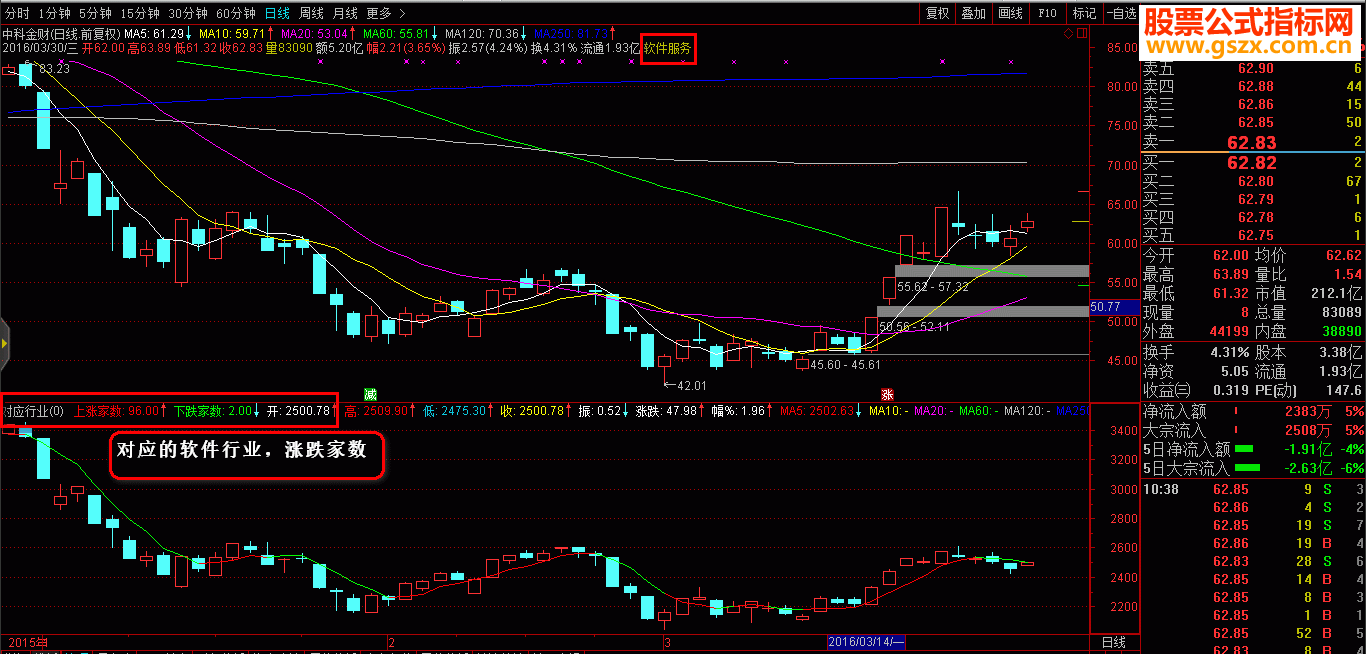Open the 画线 drawing tools

coord(1010,14)
